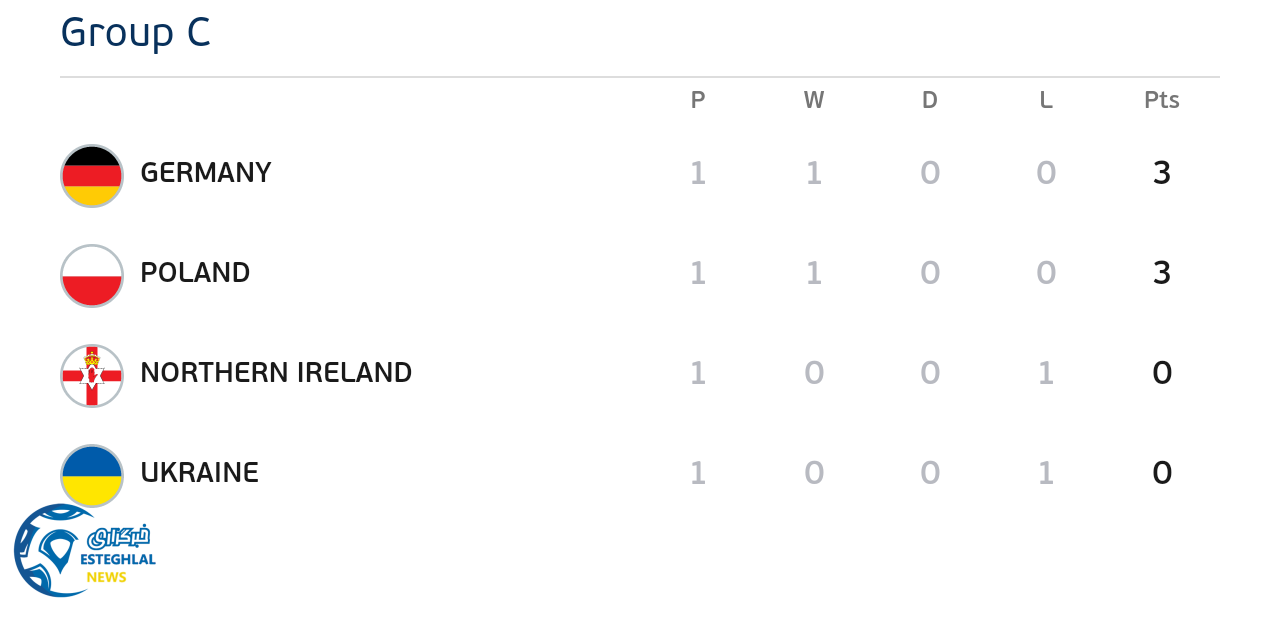This screenshot has width=1280, height=621.
Task: Open the UKRAINE team entry
Action: 200,473
